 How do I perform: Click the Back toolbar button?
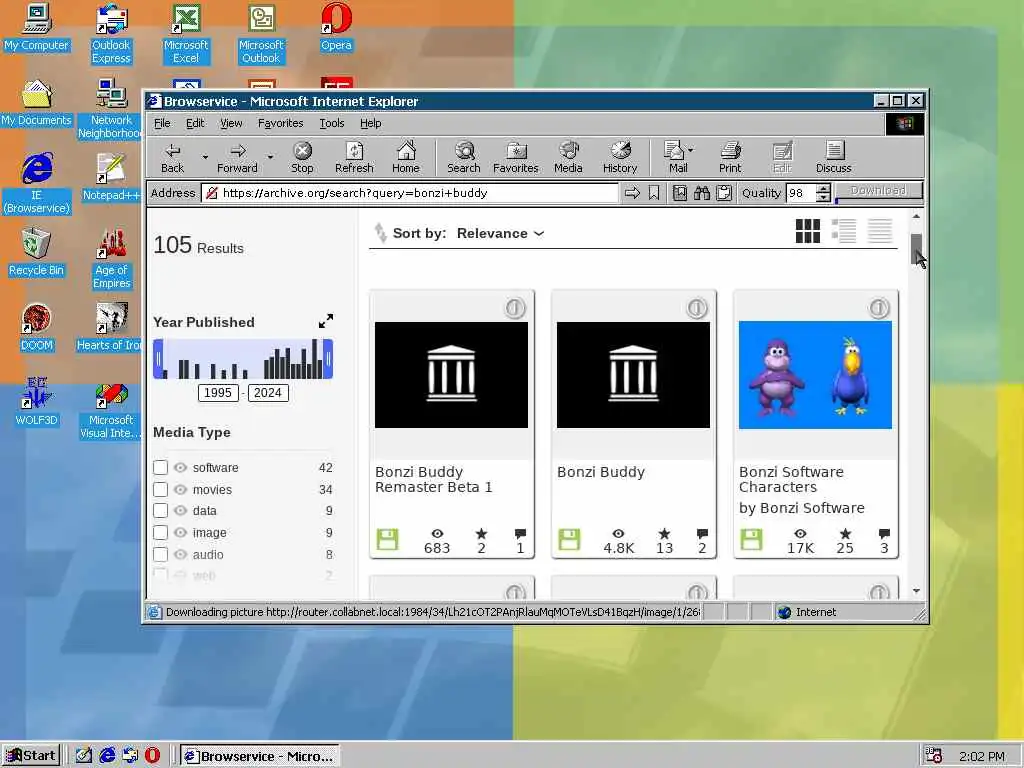[x=172, y=158]
